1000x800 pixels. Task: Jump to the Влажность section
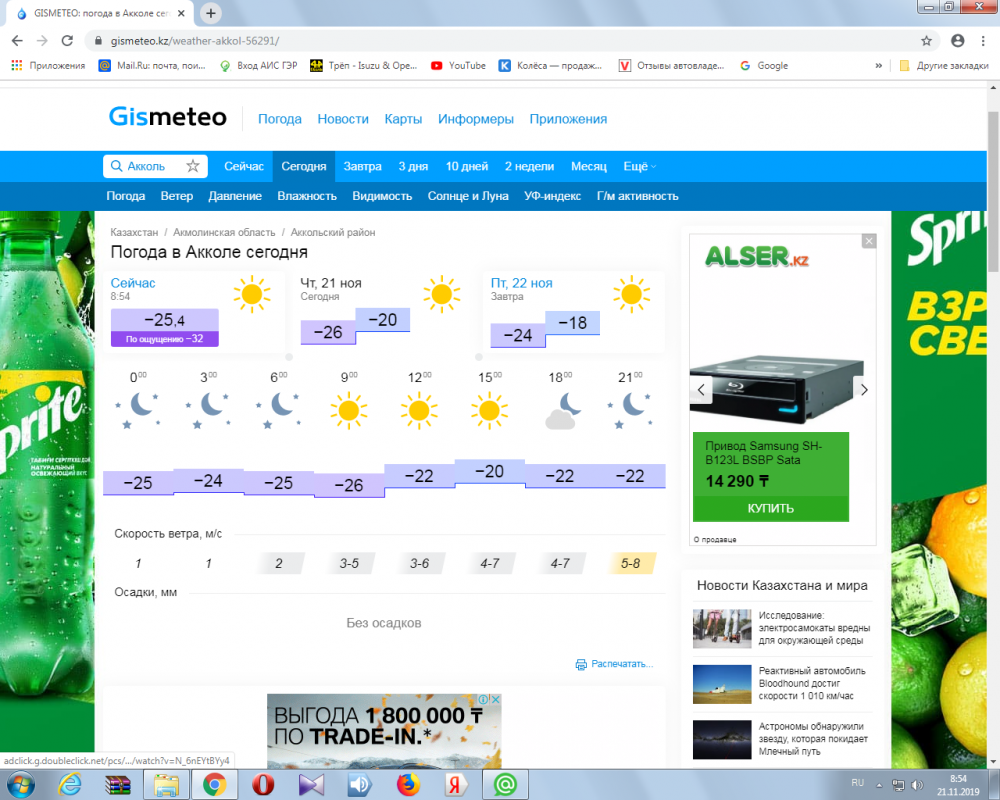point(307,196)
